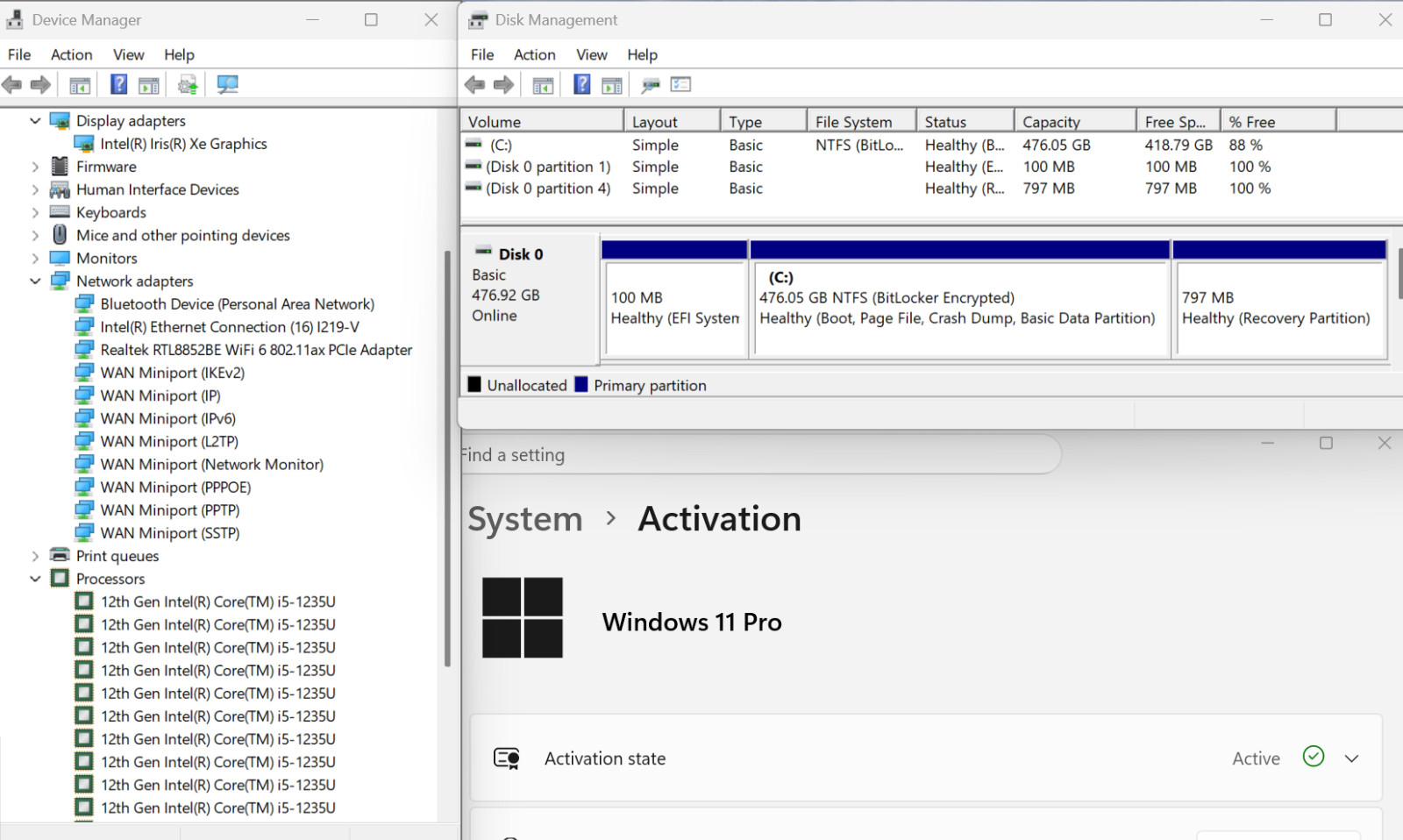Select the Keyboards category label
Image resolution: width=1403 pixels, height=840 pixels.
(x=111, y=212)
